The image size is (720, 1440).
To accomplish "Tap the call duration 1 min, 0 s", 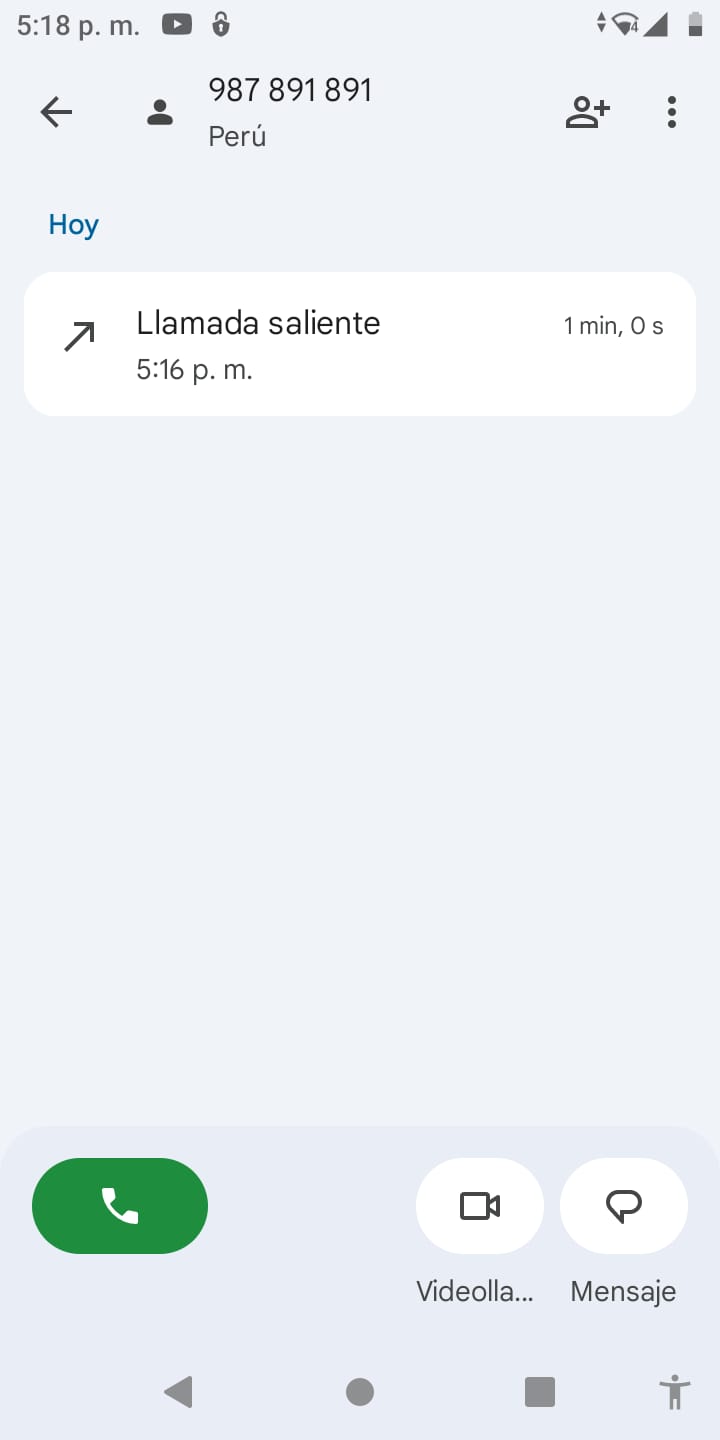I will 613,326.
